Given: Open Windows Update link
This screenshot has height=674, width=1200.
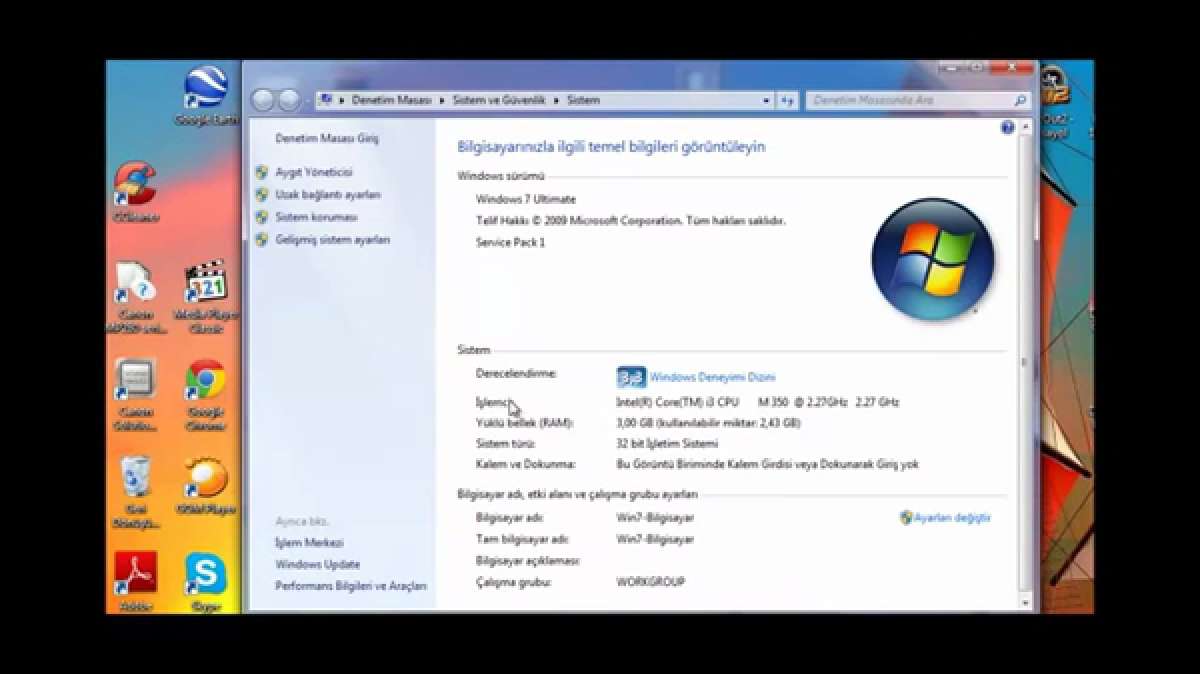Looking at the screenshot, I should pos(317,564).
